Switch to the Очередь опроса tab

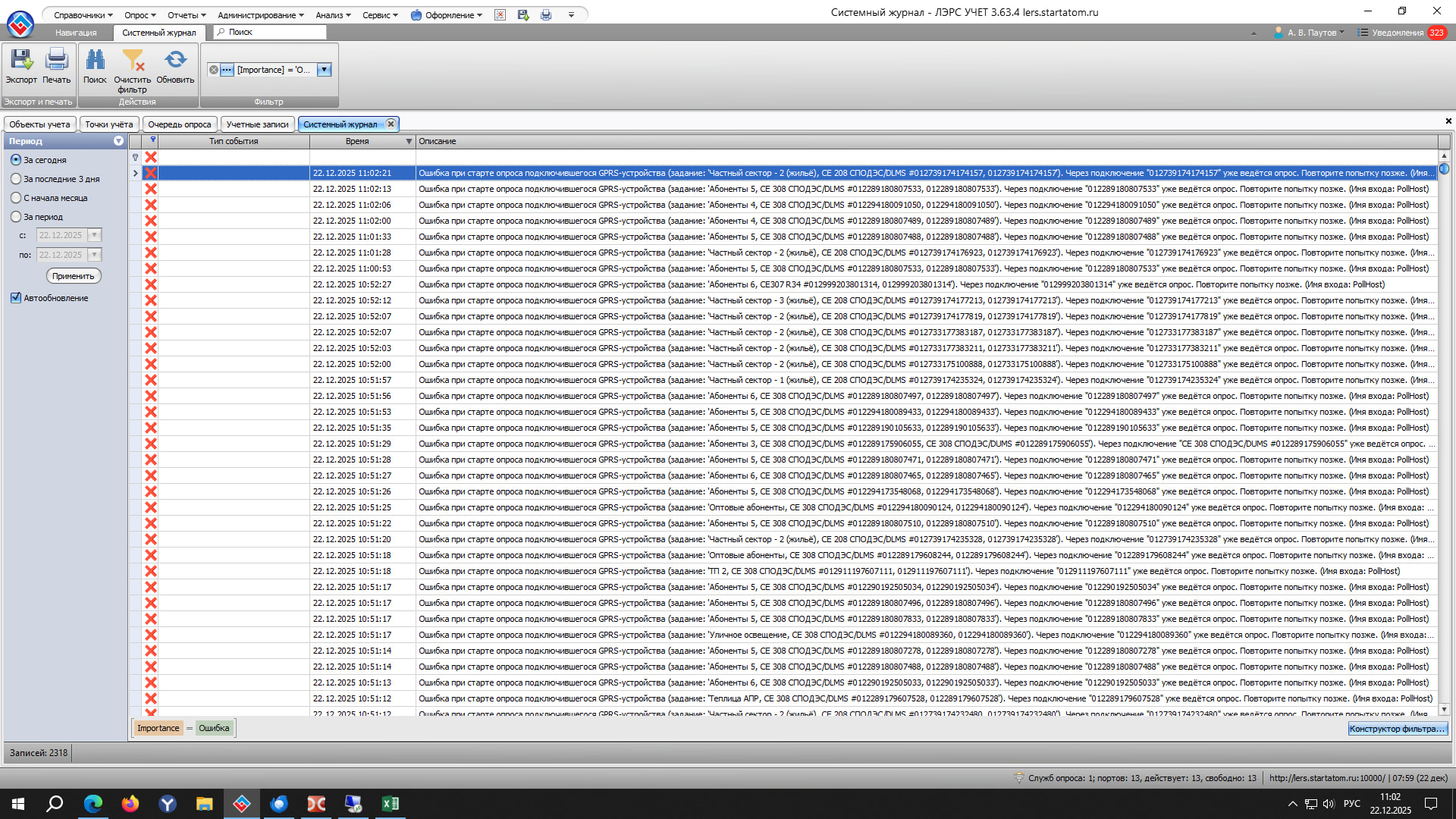pyautogui.click(x=180, y=124)
